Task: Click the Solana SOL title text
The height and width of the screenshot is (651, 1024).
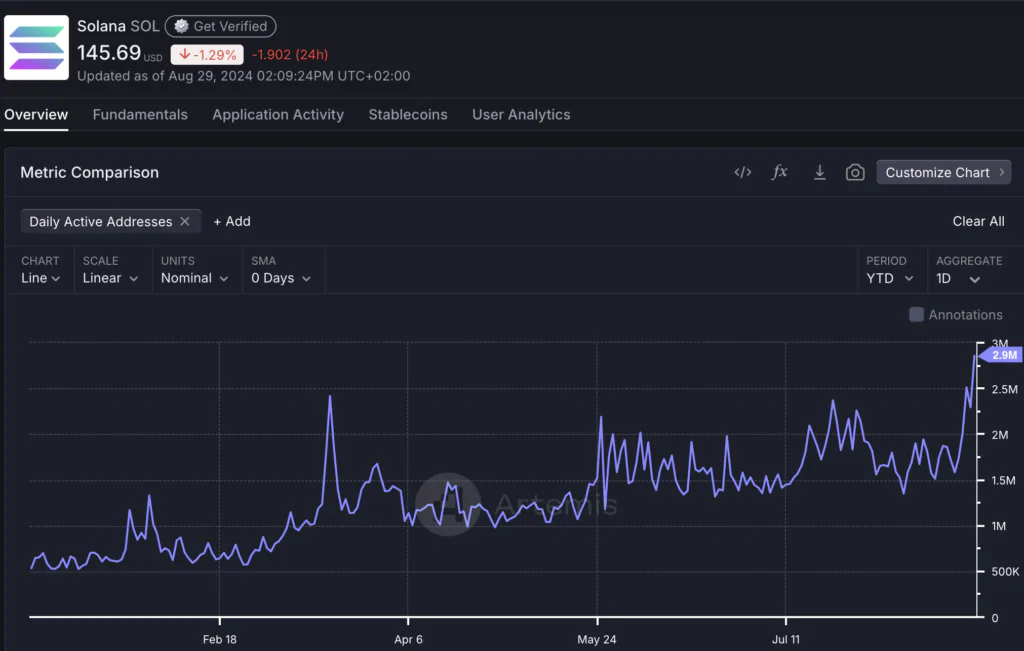Action: tap(118, 26)
